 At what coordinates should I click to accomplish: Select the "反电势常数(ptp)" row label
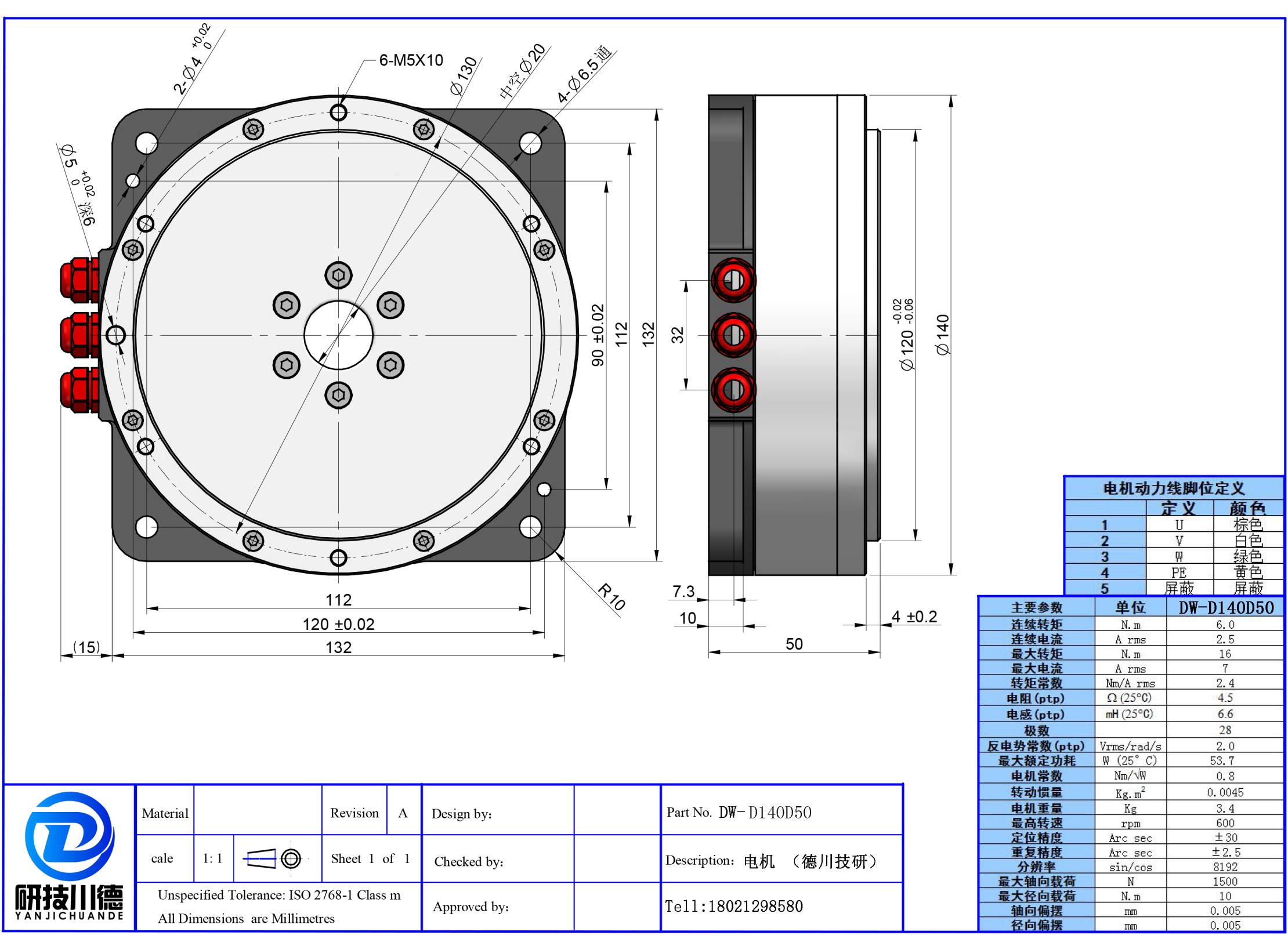[x=1036, y=746]
